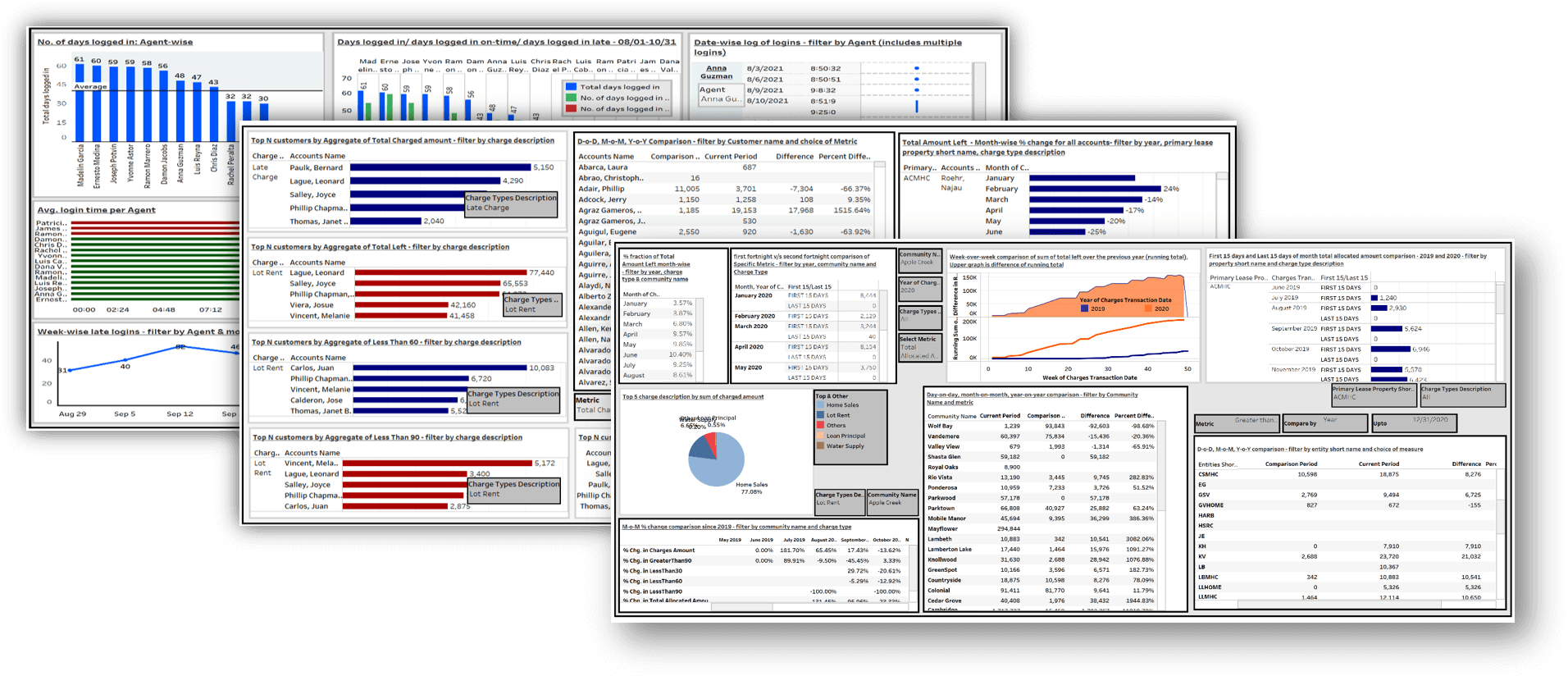Click the Upto 12/31/2020 date field
The width and height of the screenshot is (1568, 676).
(x=1413, y=423)
